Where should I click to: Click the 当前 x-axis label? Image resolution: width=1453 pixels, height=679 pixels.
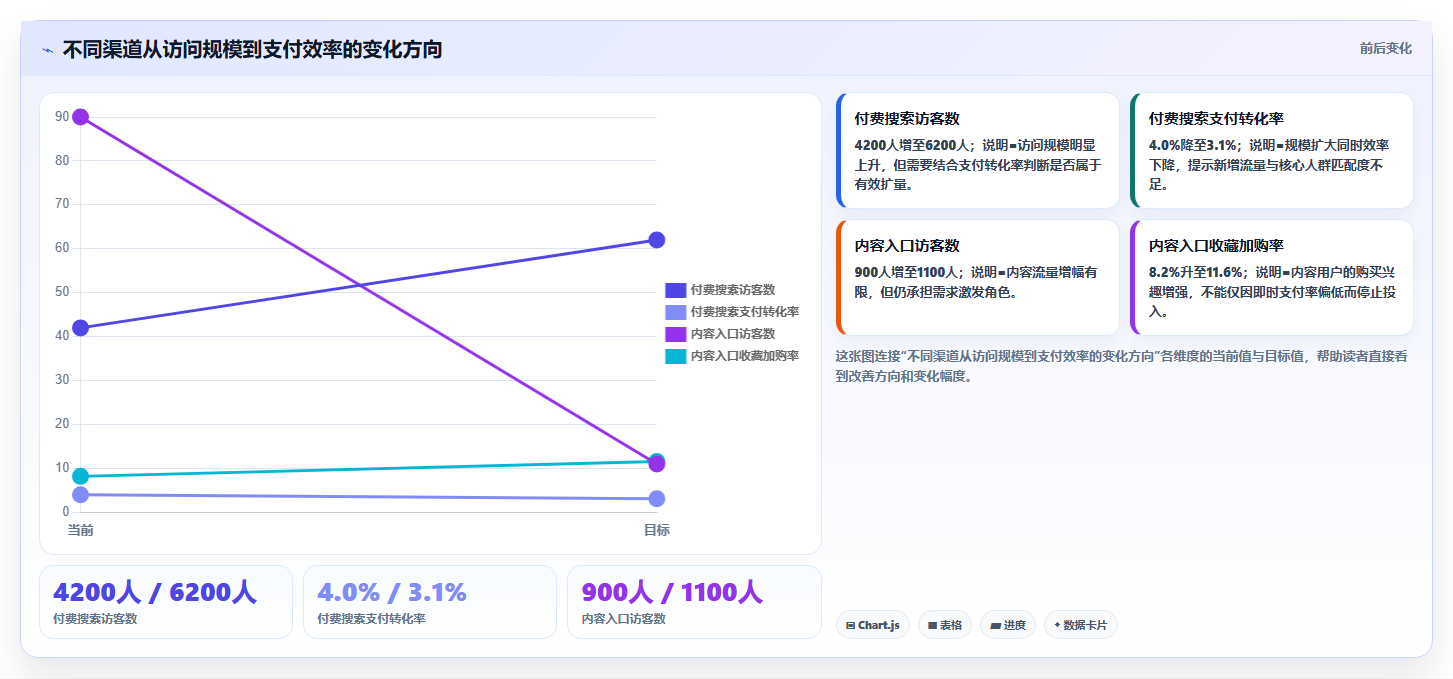(x=81, y=530)
